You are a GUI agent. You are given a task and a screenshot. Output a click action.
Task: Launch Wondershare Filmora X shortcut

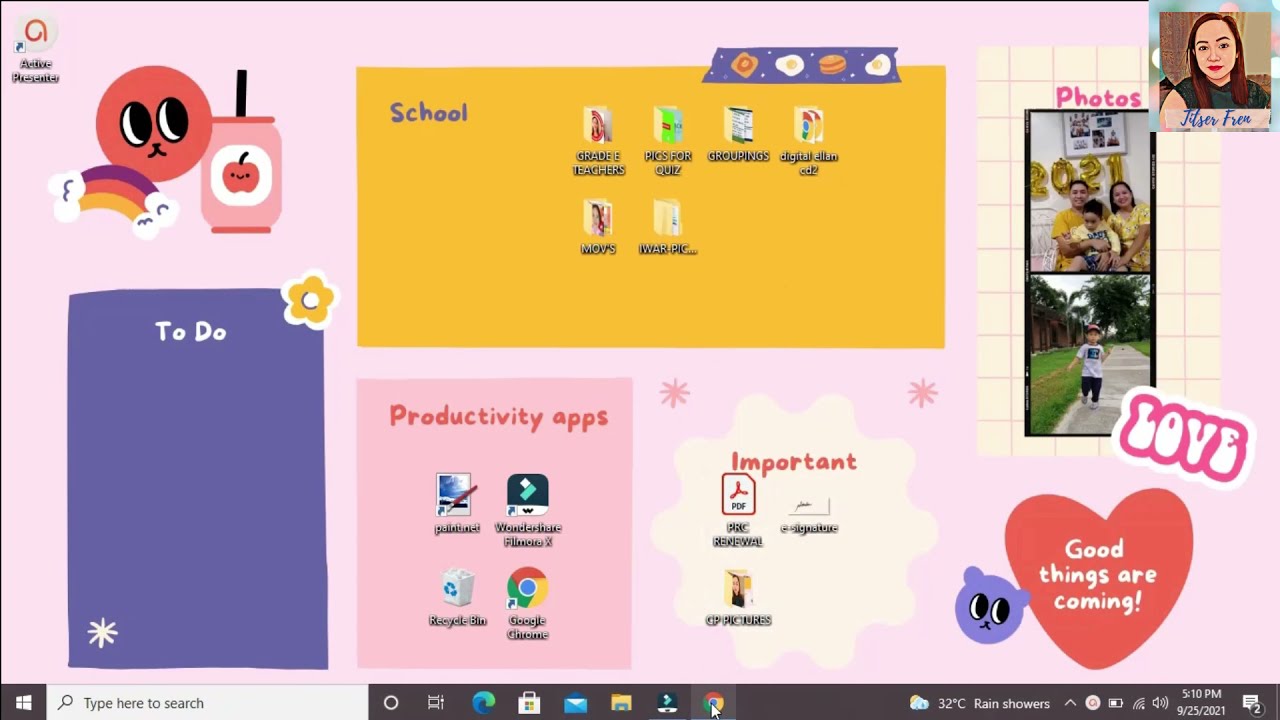[528, 511]
